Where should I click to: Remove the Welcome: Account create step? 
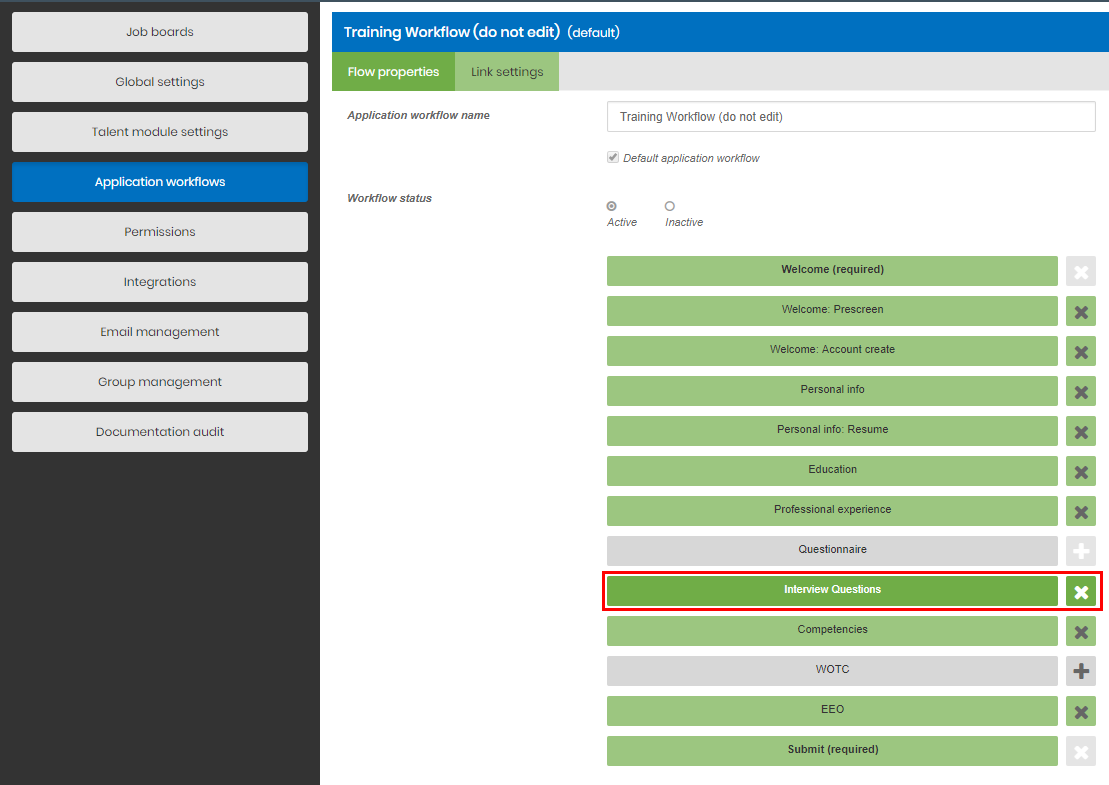[1080, 351]
